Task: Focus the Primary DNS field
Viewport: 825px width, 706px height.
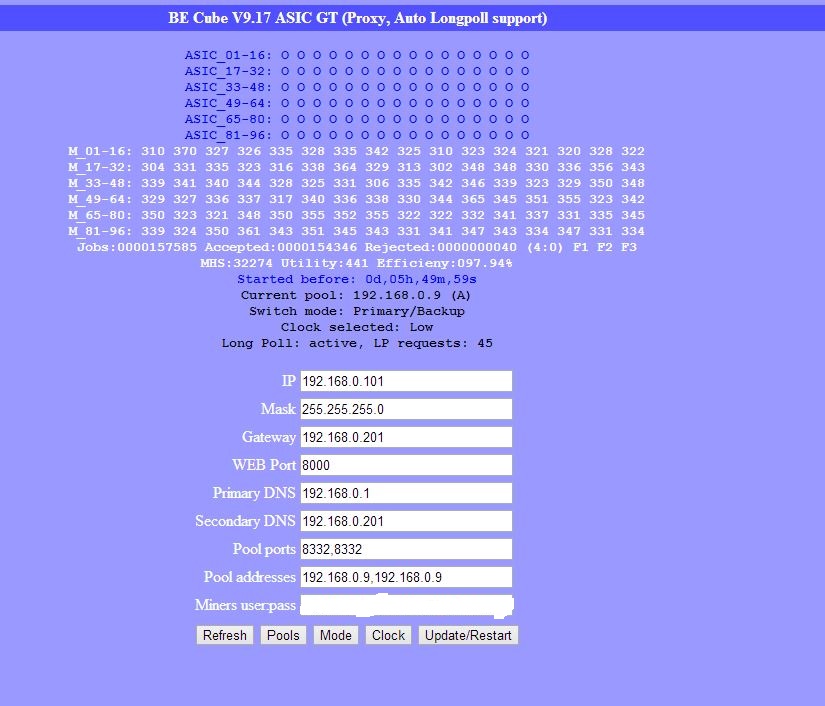Action: pos(406,493)
